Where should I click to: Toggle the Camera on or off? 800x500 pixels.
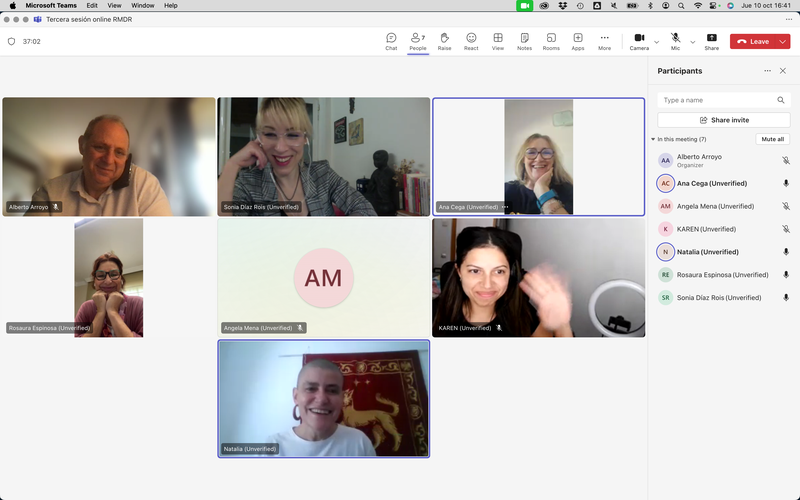coord(639,41)
